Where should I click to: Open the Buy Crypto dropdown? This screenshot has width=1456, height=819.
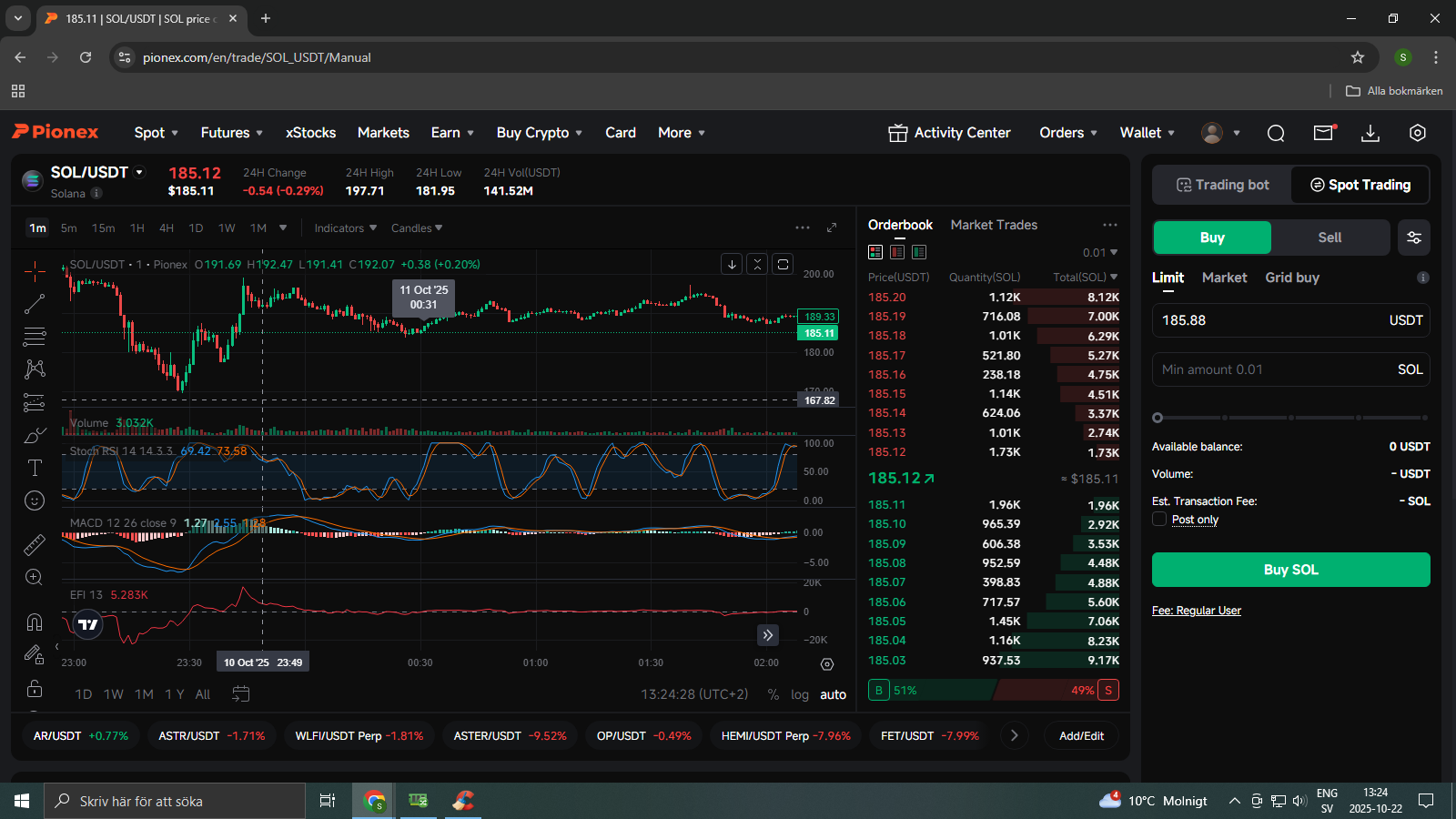click(540, 133)
